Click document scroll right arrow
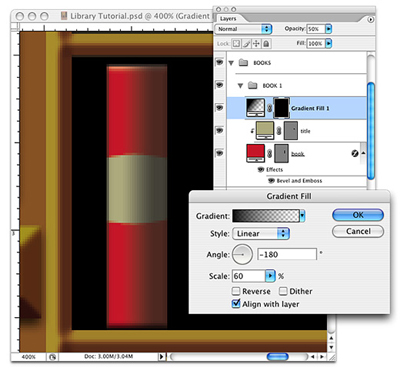 click(322, 357)
